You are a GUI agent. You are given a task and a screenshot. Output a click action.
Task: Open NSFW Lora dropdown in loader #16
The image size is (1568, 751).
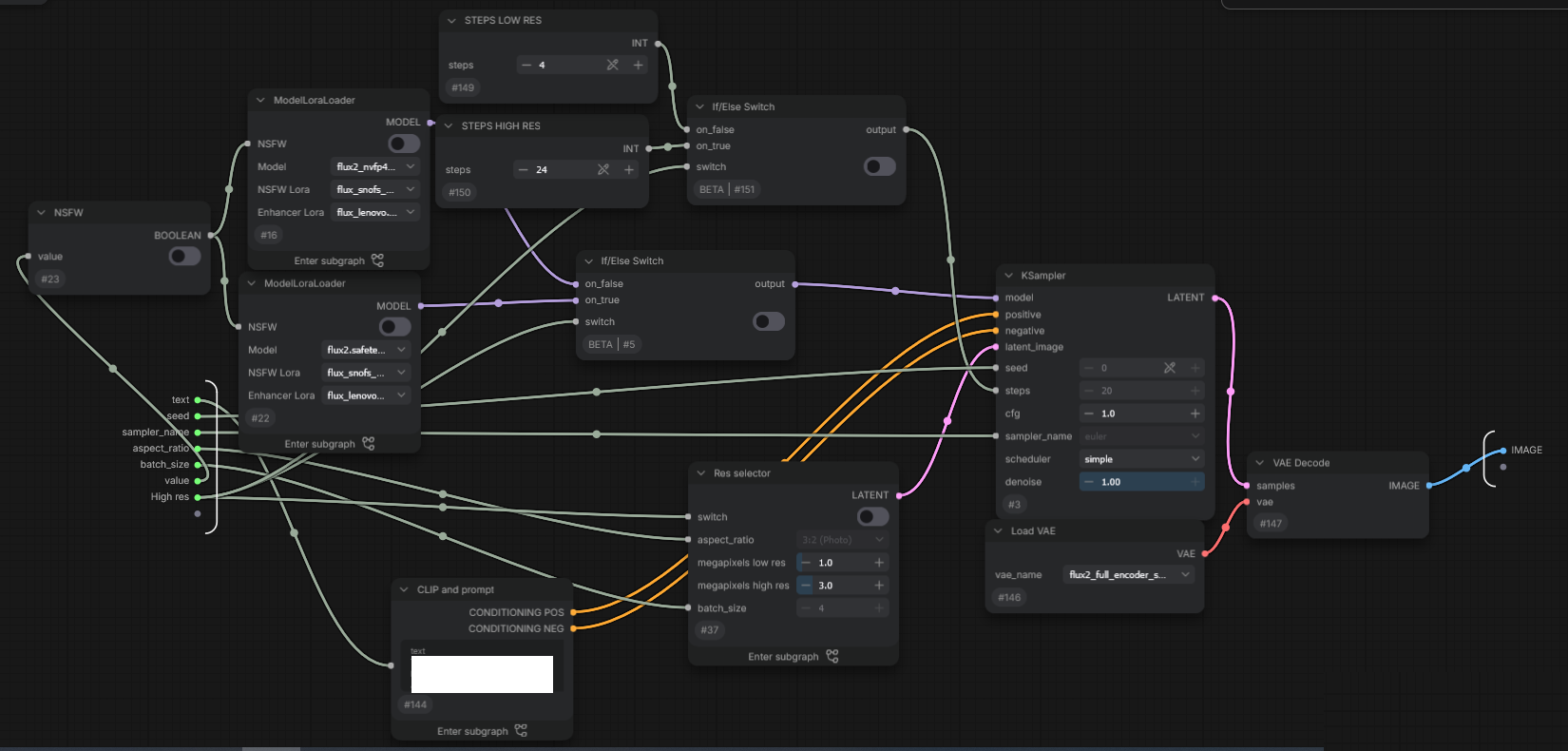coord(375,189)
